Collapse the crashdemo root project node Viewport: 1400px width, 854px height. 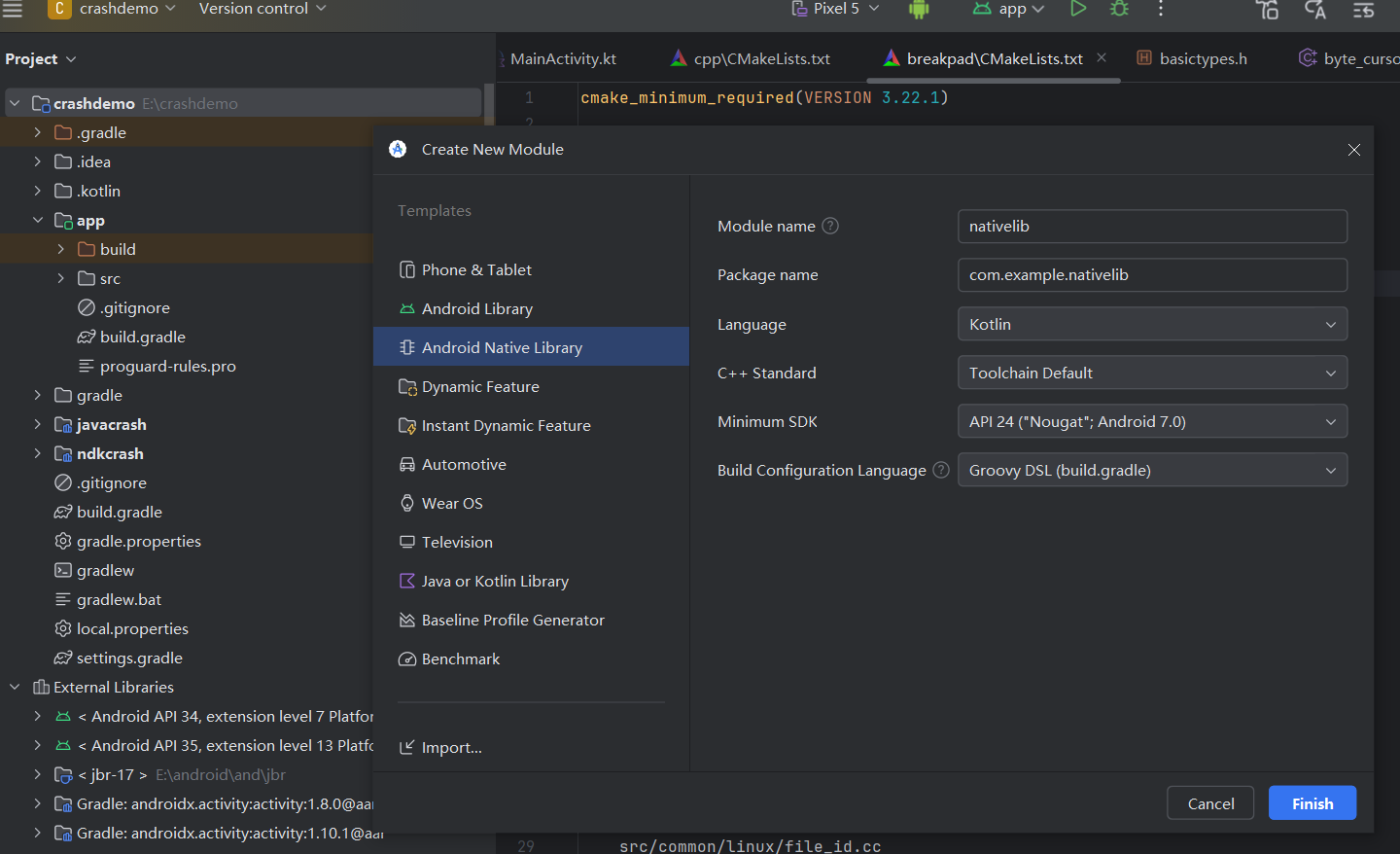click(15, 103)
